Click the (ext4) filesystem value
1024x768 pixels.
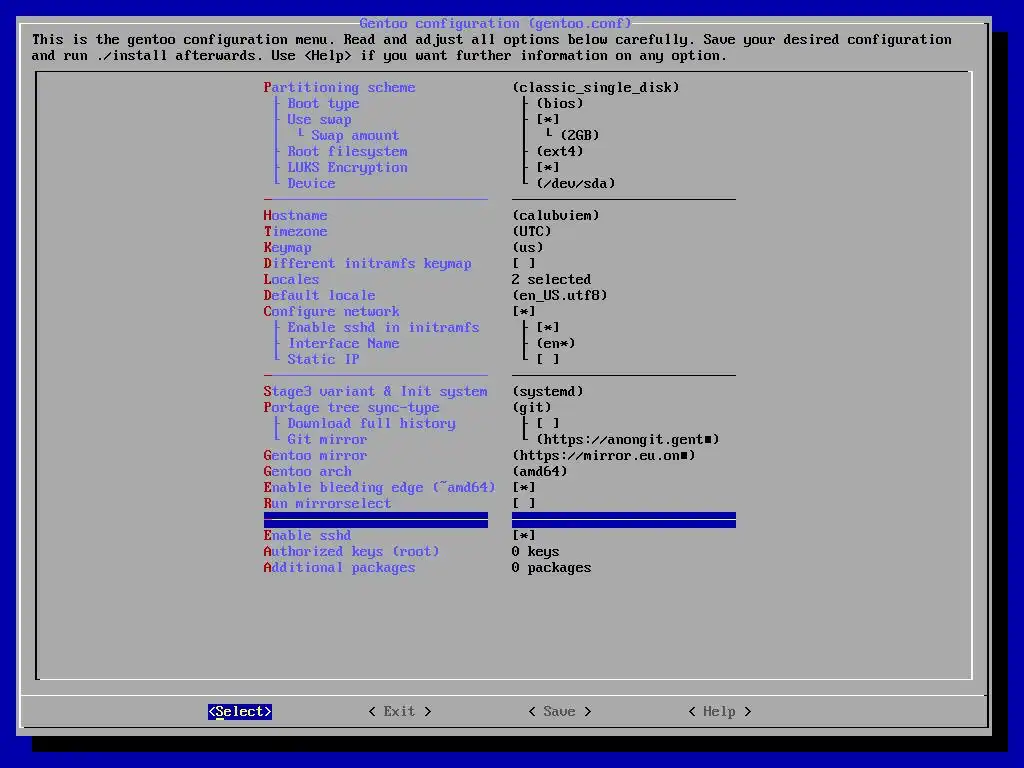(560, 152)
